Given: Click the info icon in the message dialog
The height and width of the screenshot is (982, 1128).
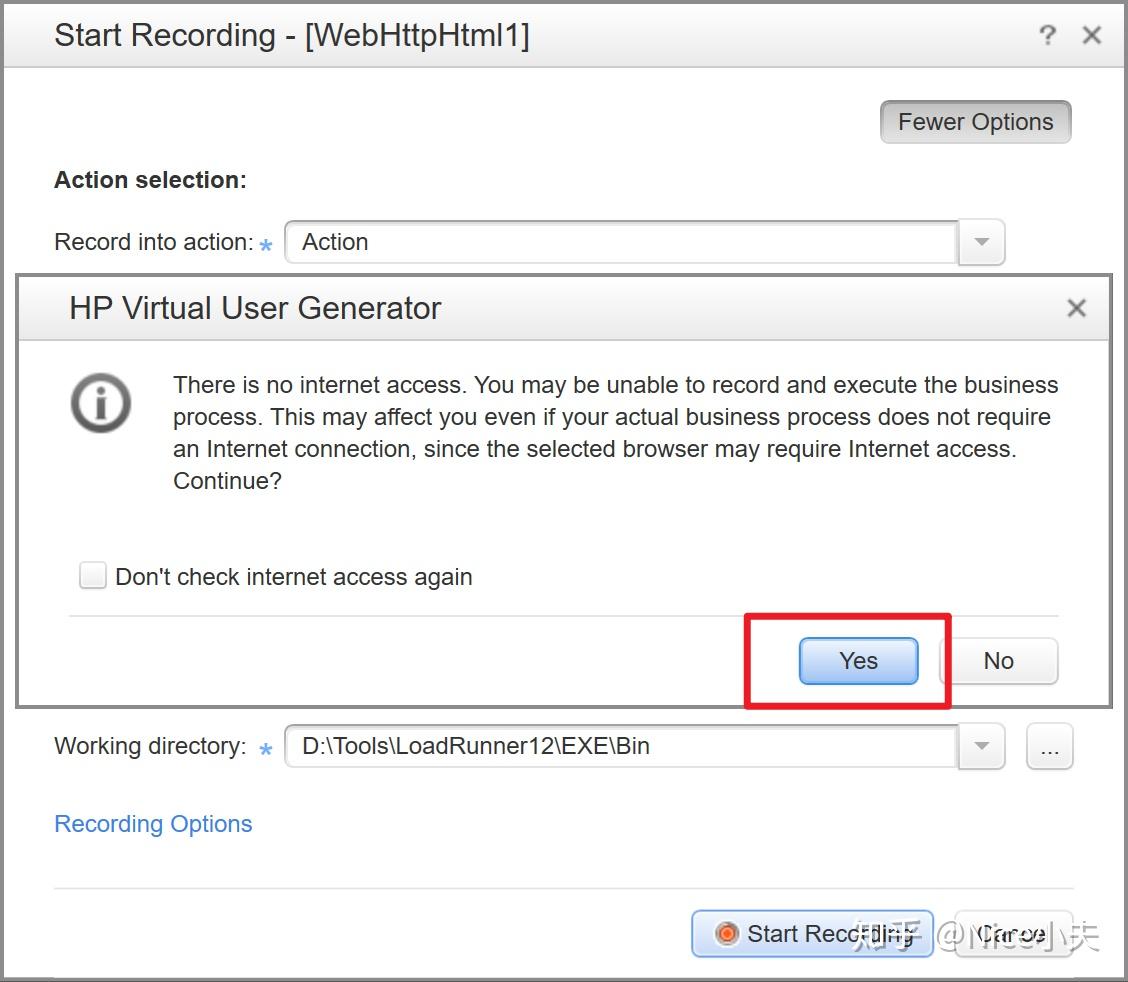Looking at the screenshot, I should (x=101, y=403).
